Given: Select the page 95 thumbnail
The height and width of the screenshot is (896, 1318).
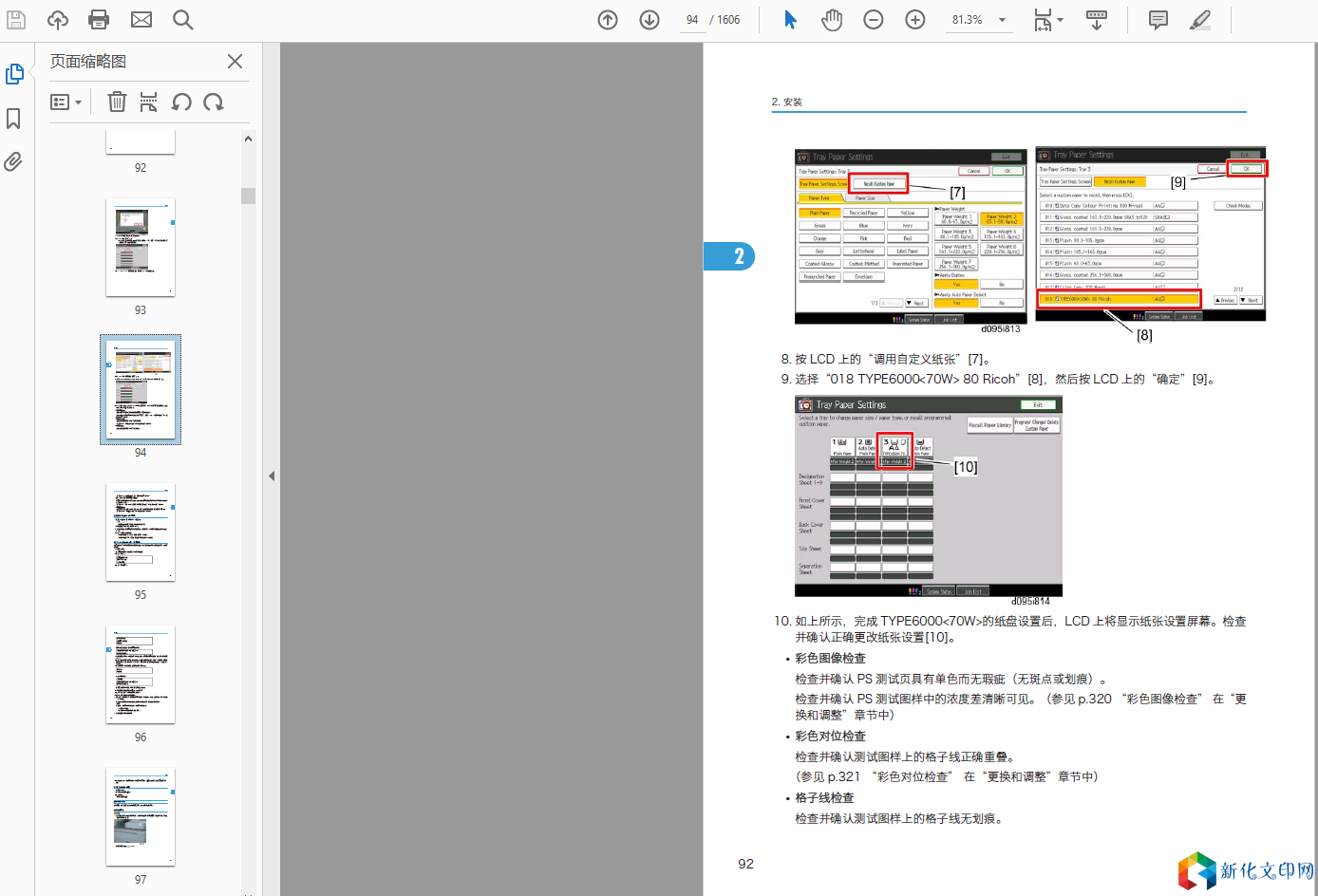Looking at the screenshot, I should point(141,532).
